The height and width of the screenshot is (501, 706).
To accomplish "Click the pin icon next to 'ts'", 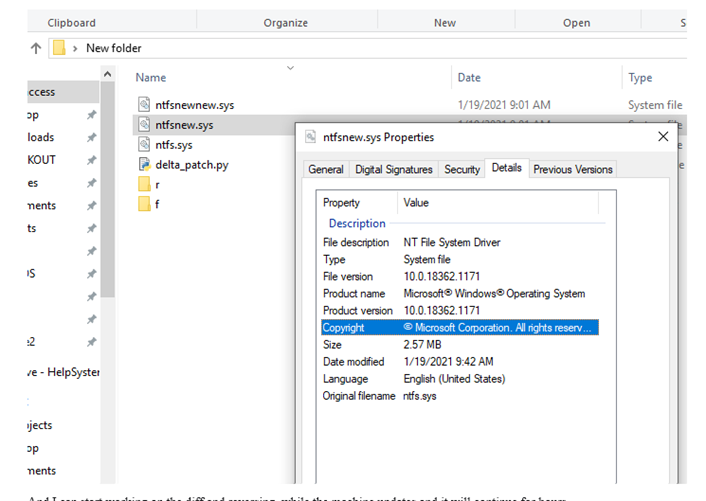I will 91,228.
